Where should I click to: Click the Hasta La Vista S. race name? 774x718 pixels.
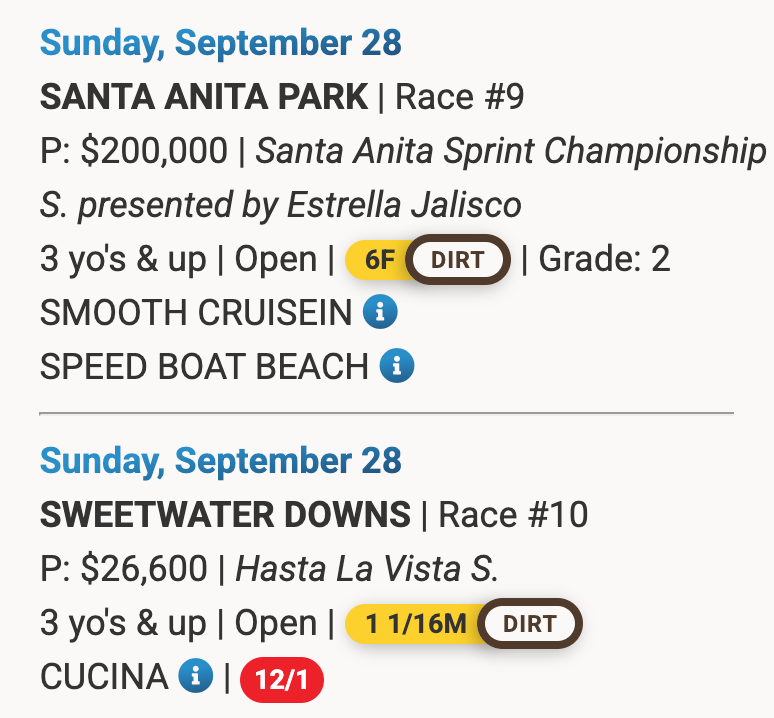pyautogui.click(x=366, y=569)
